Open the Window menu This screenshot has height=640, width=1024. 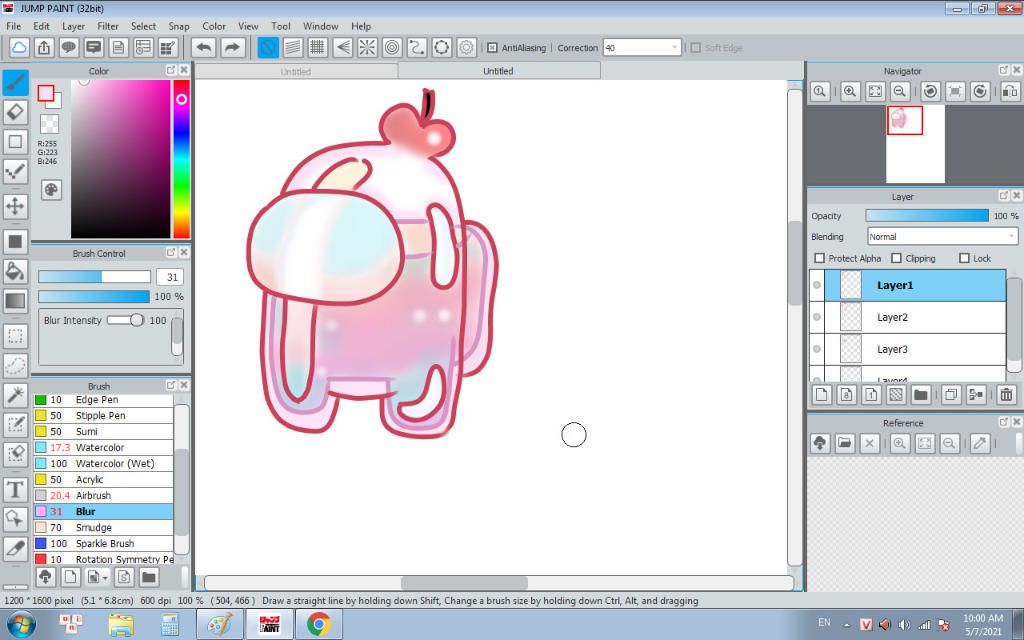tap(320, 26)
